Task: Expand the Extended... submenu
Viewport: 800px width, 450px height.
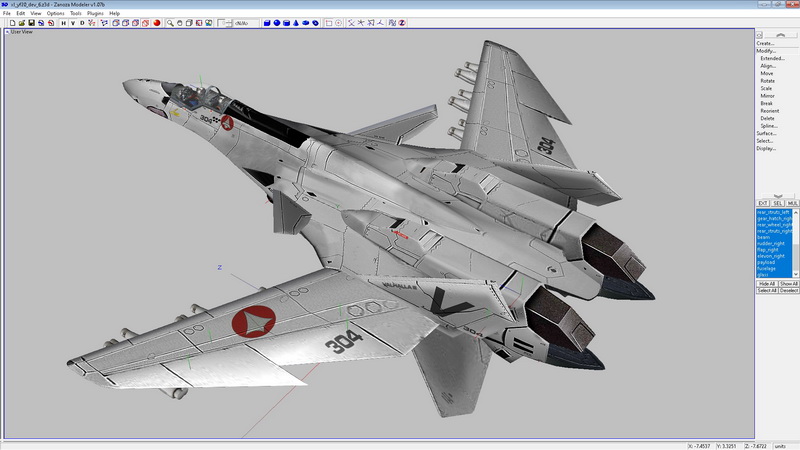Action: coord(772,59)
